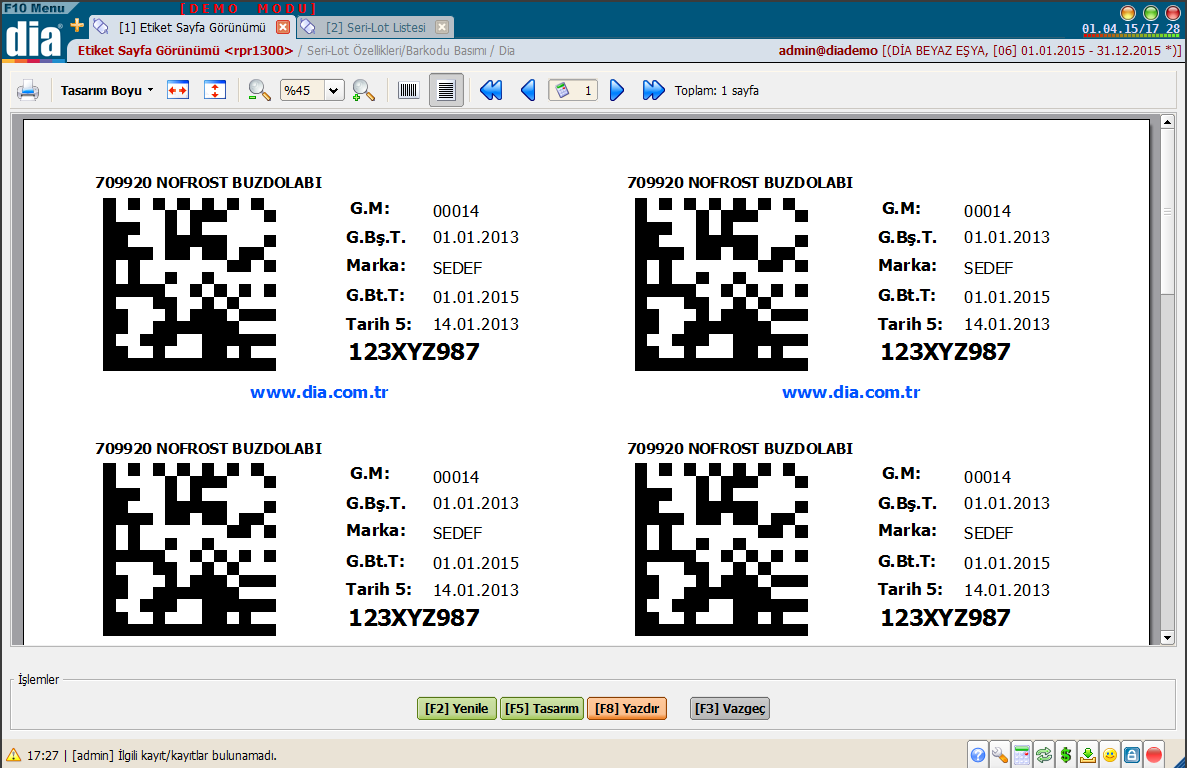The width and height of the screenshot is (1187, 768).
Task: Click the 'İlgili kayıt/kayıtlar bulunamadı' status message
Action: [197, 755]
